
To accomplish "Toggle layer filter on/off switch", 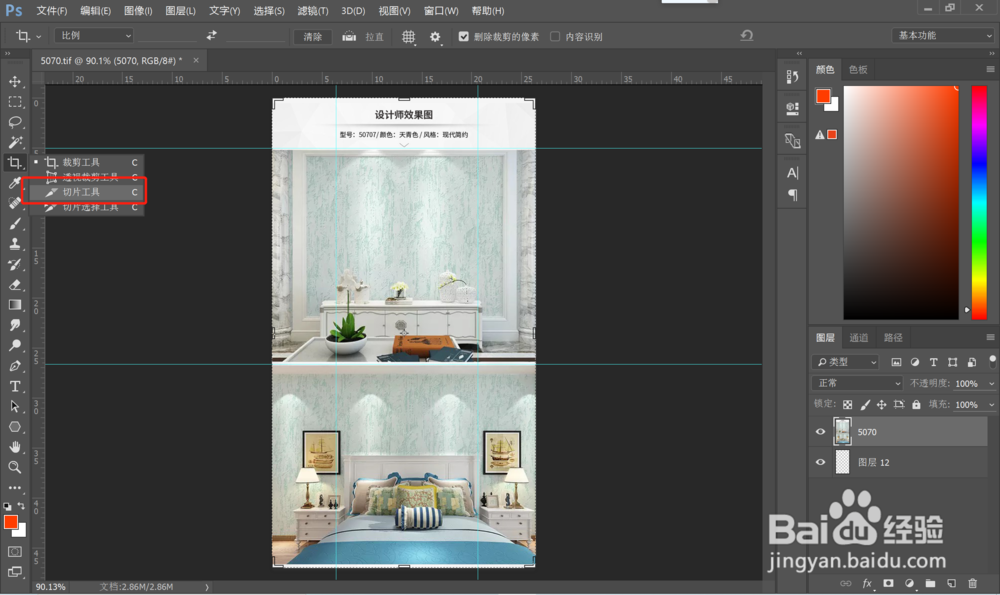I will (x=992, y=361).
